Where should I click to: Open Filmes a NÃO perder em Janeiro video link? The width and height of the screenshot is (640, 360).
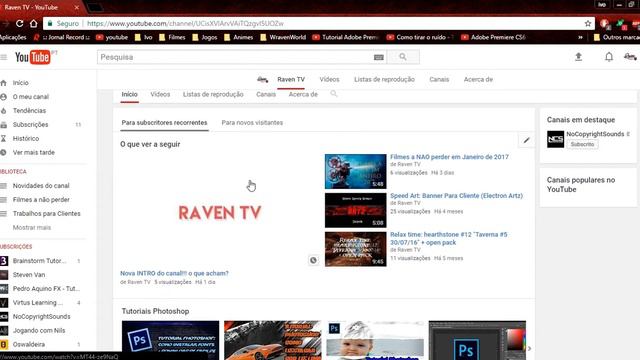point(449,157)
